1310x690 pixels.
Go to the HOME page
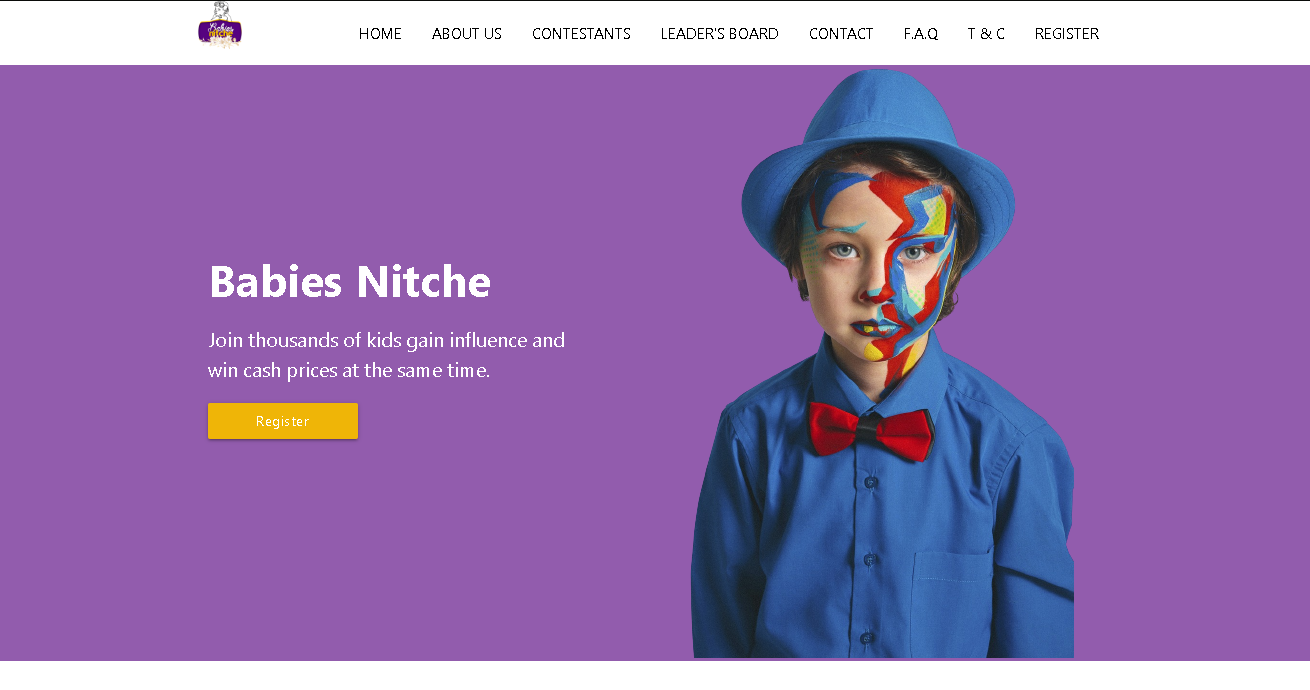coord(380,34)
